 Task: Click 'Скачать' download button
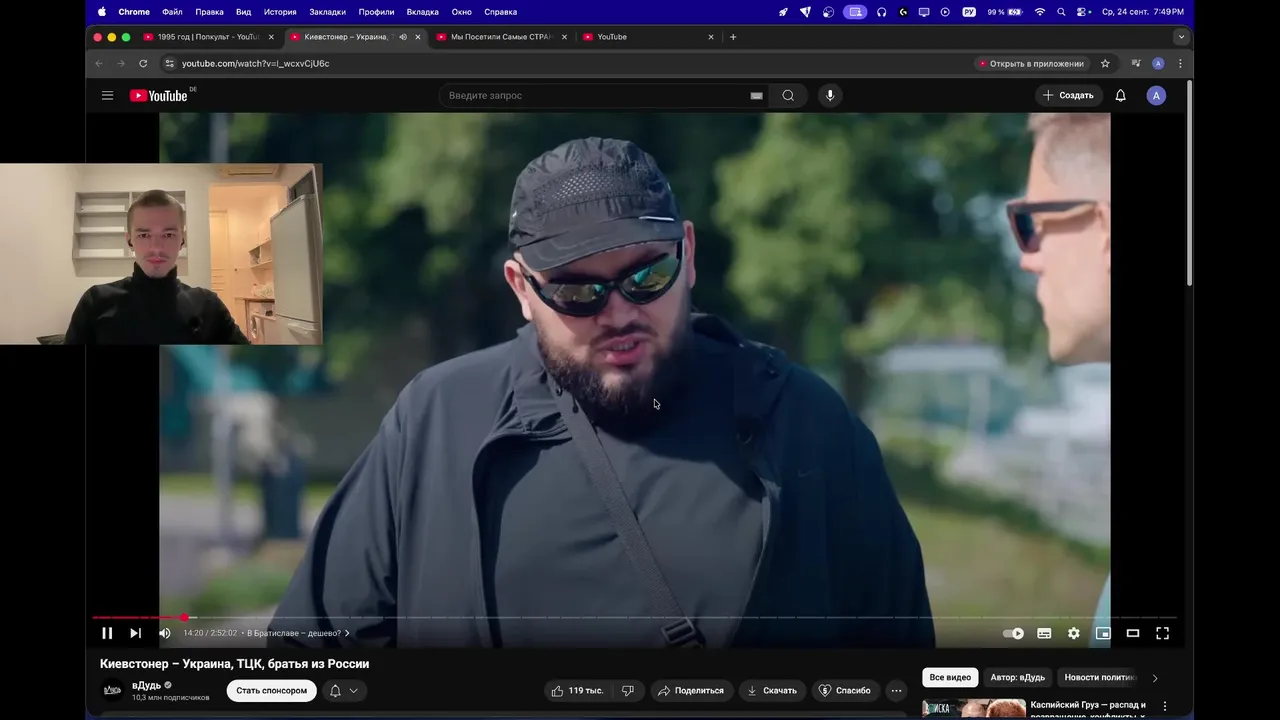772,690
